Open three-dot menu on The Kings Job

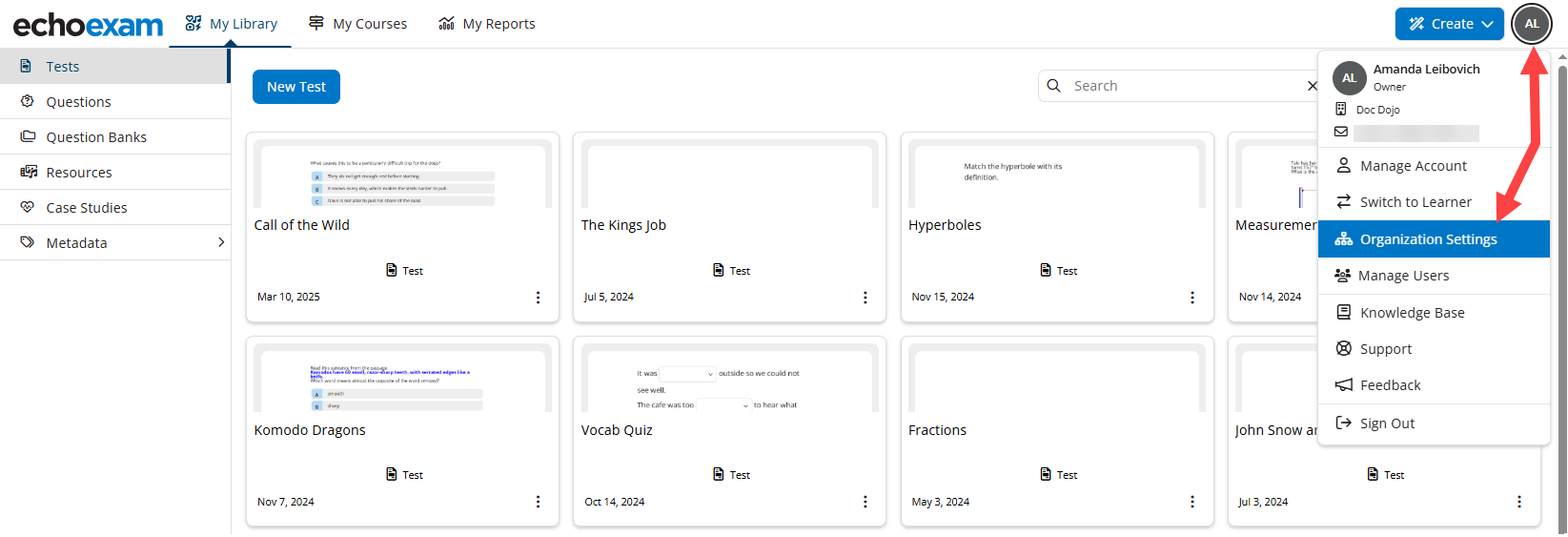(865, 298)
